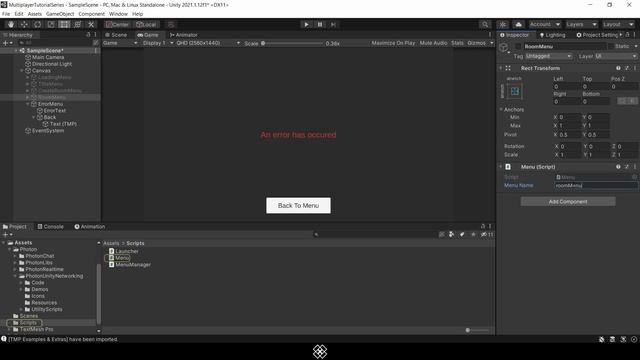Toggle hidden packages visibility count icon
The image size is (640, 360).
tap(487, 234)
